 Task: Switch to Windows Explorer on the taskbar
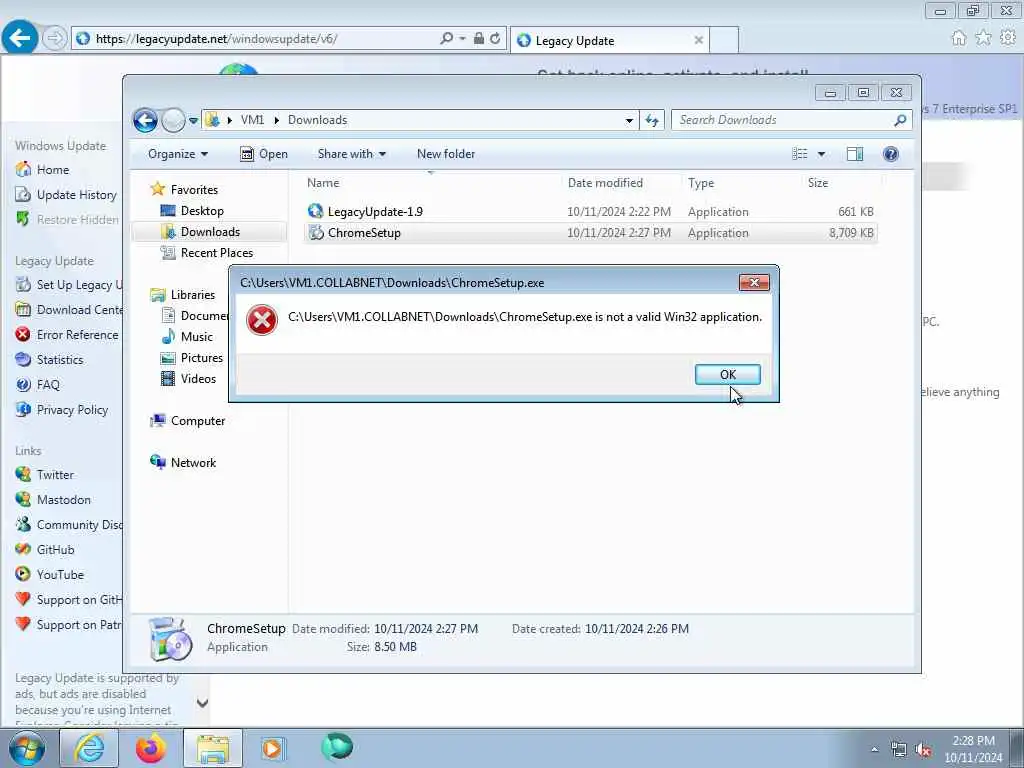tap(213, 748)
